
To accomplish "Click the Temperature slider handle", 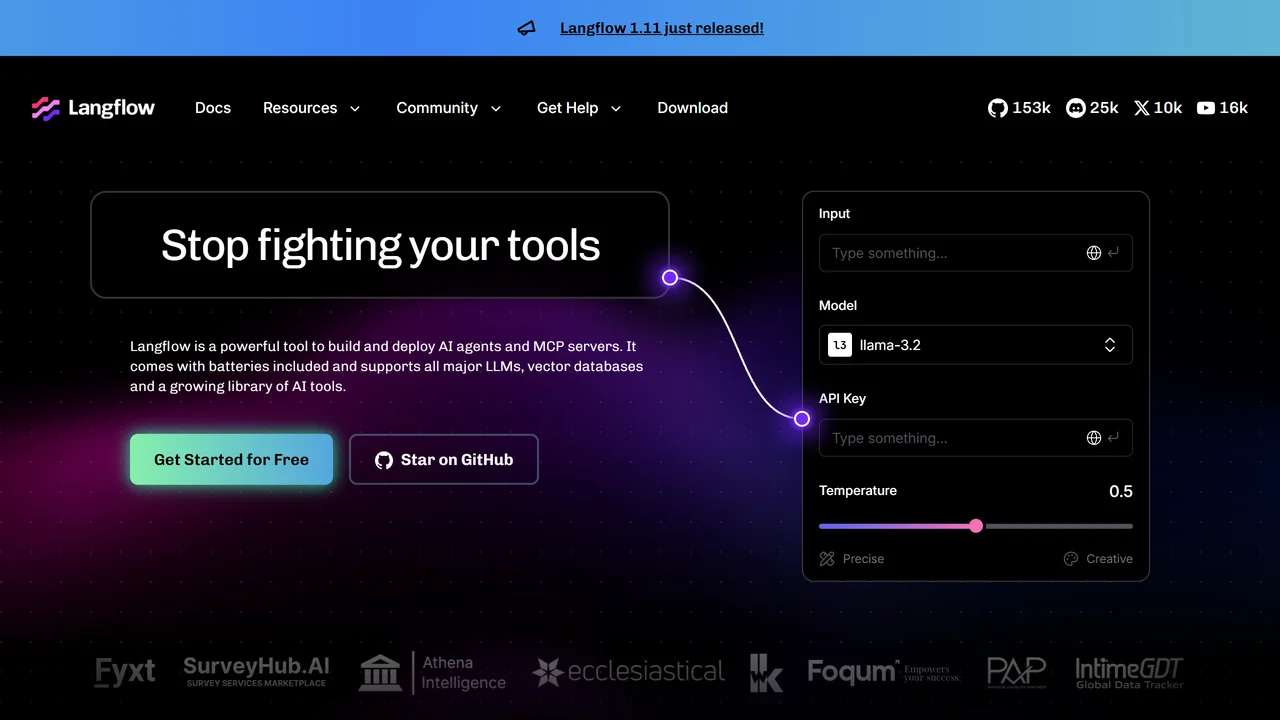I will [x=976, y=526].
